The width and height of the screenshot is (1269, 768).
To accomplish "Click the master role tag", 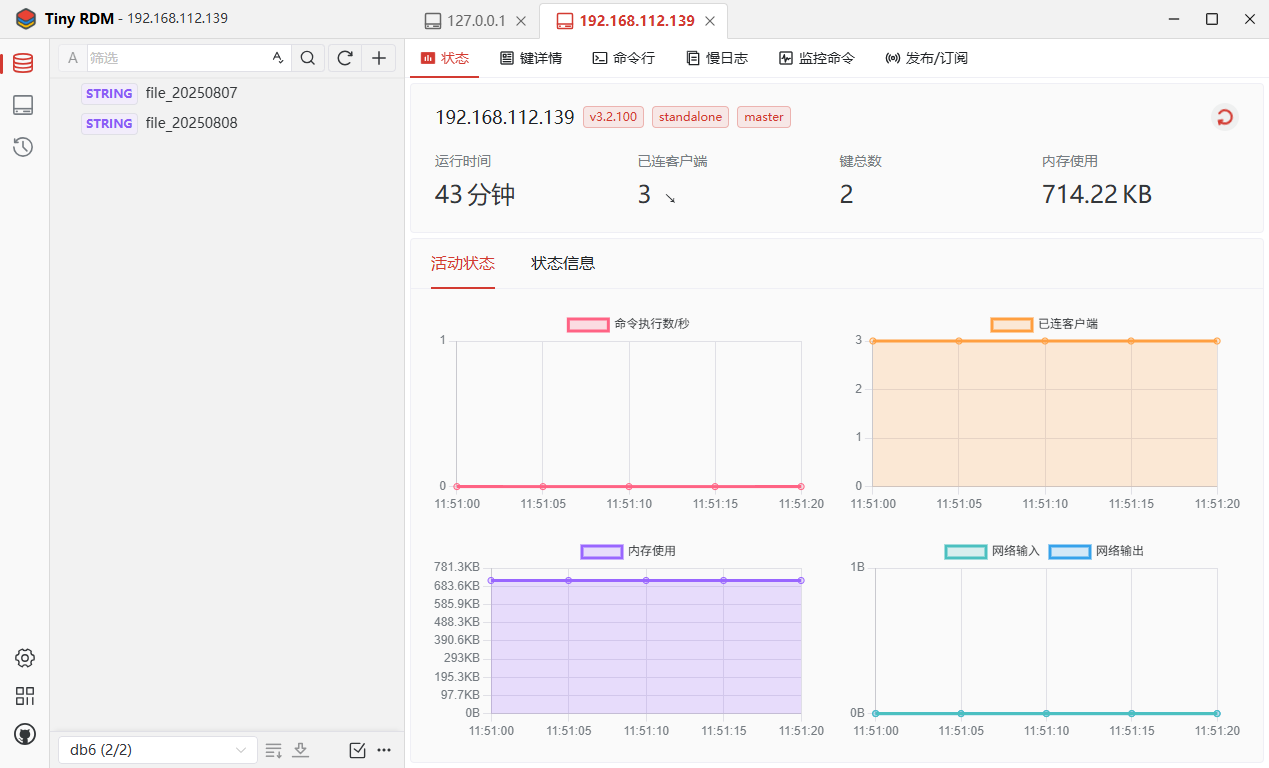I will [x=764, y=117].
